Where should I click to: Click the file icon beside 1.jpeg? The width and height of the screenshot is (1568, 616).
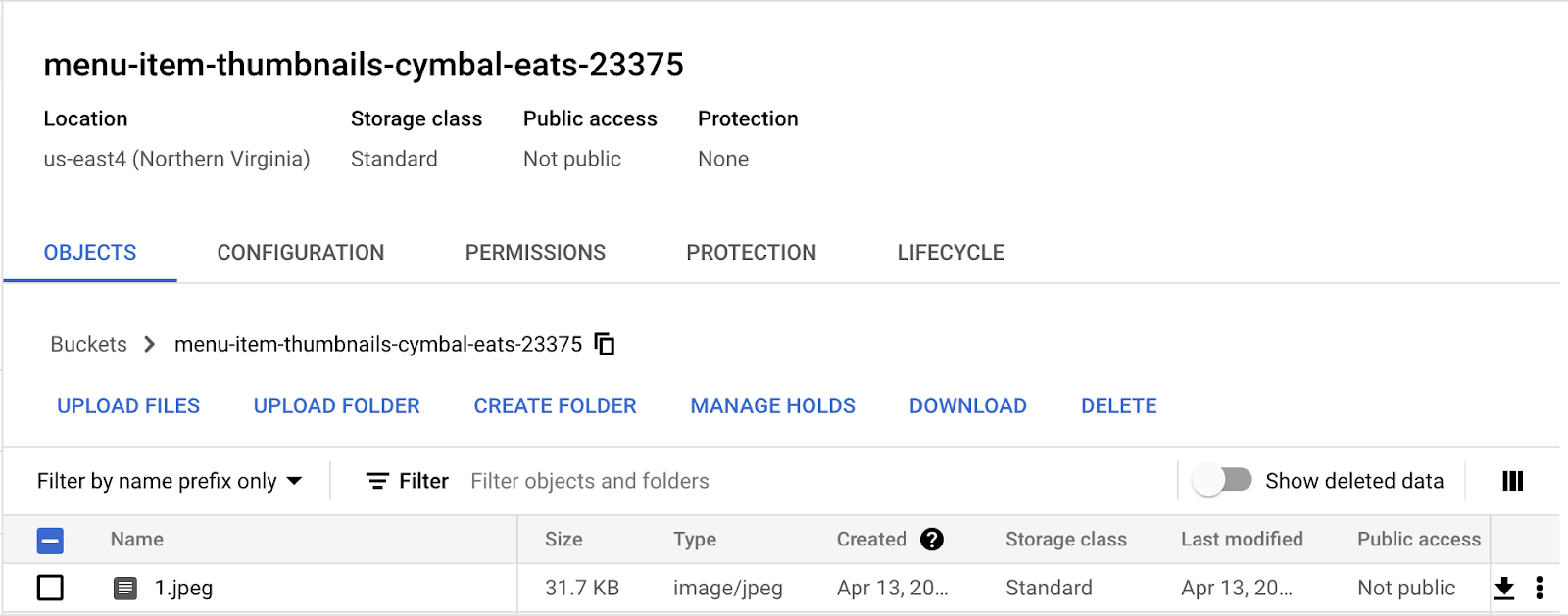pos(125,588)
